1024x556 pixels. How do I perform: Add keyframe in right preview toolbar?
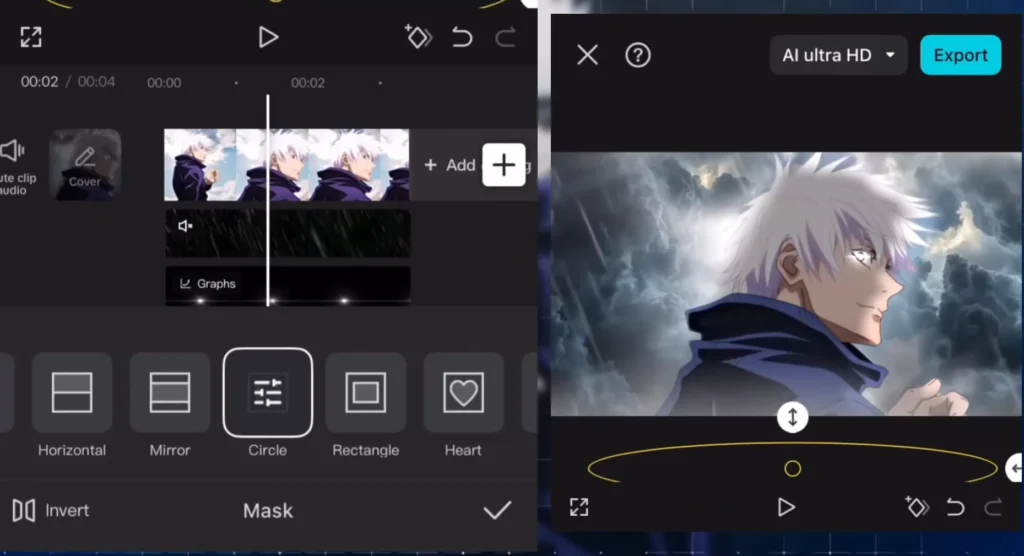click(x=916, y=506)
